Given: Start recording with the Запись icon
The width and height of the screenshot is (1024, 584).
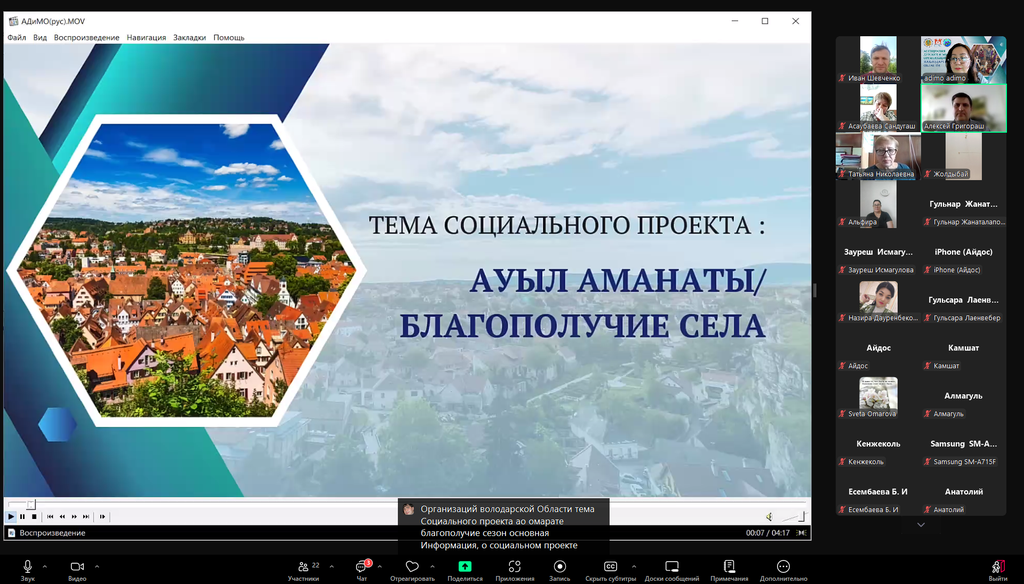Looking at the screenshot, I should click(559, 567).
